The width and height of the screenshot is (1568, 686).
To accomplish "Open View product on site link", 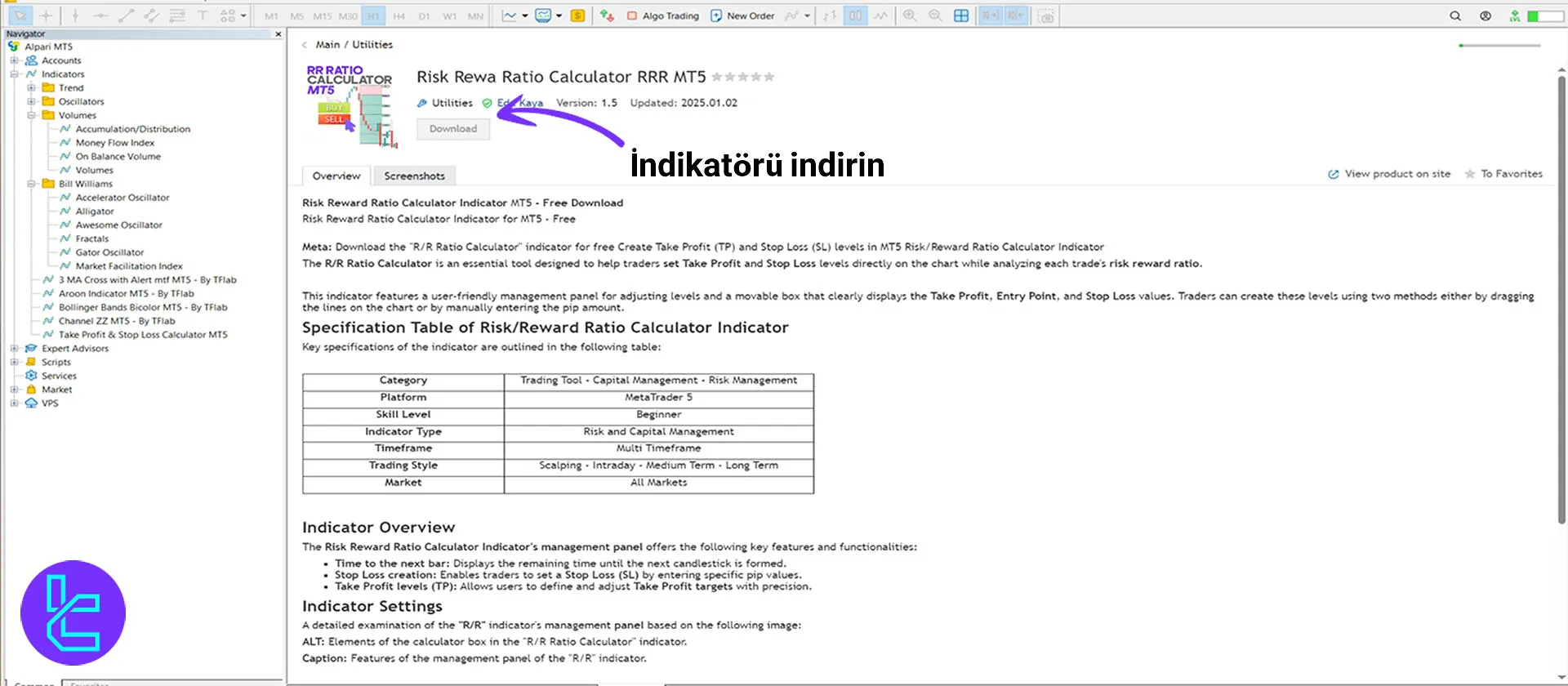I will click(1396, 174).
